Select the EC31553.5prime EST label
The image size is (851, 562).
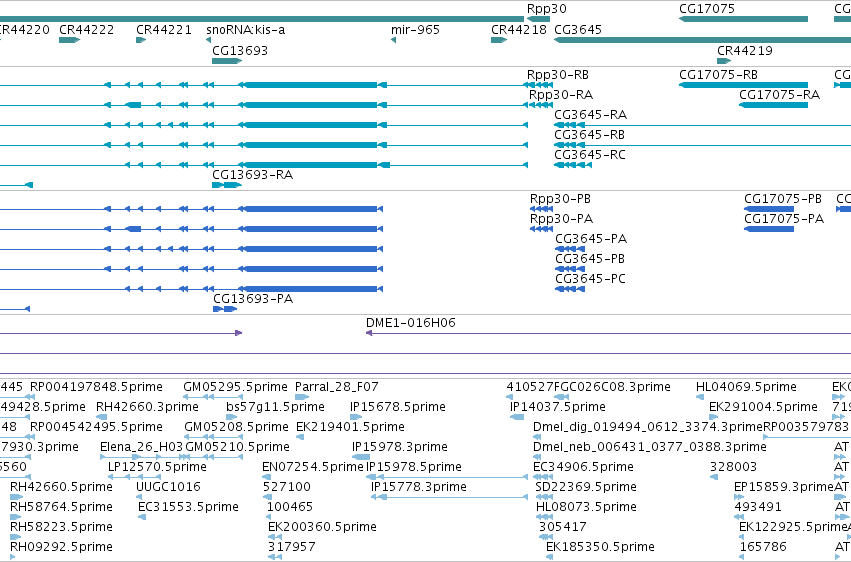pyautogui.click(x=188, y=507)
